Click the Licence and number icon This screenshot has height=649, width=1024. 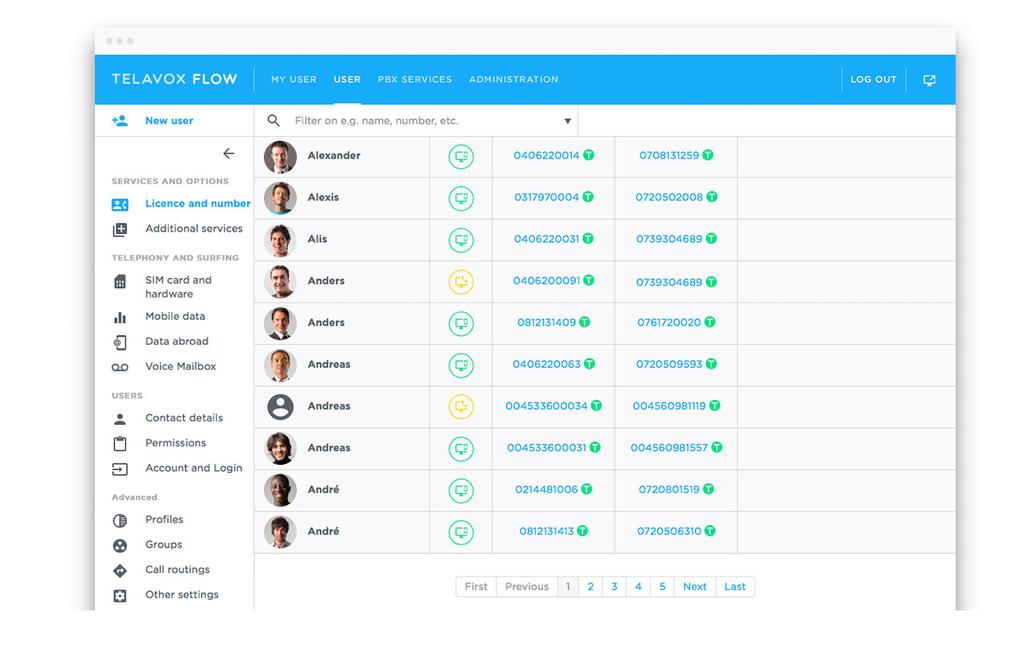point(120,204)
